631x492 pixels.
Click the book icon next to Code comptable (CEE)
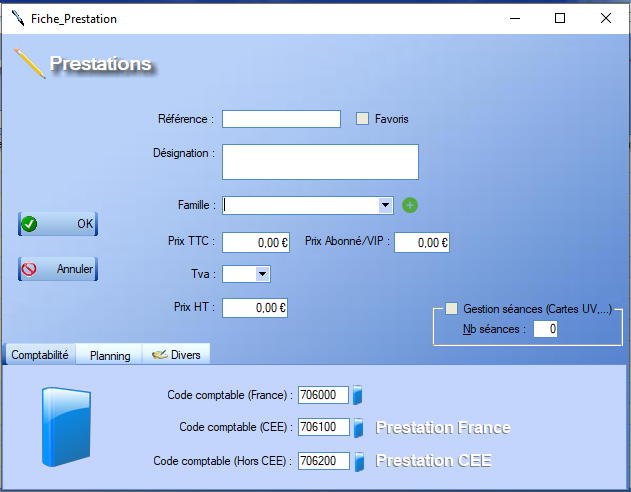click(358, 428)
